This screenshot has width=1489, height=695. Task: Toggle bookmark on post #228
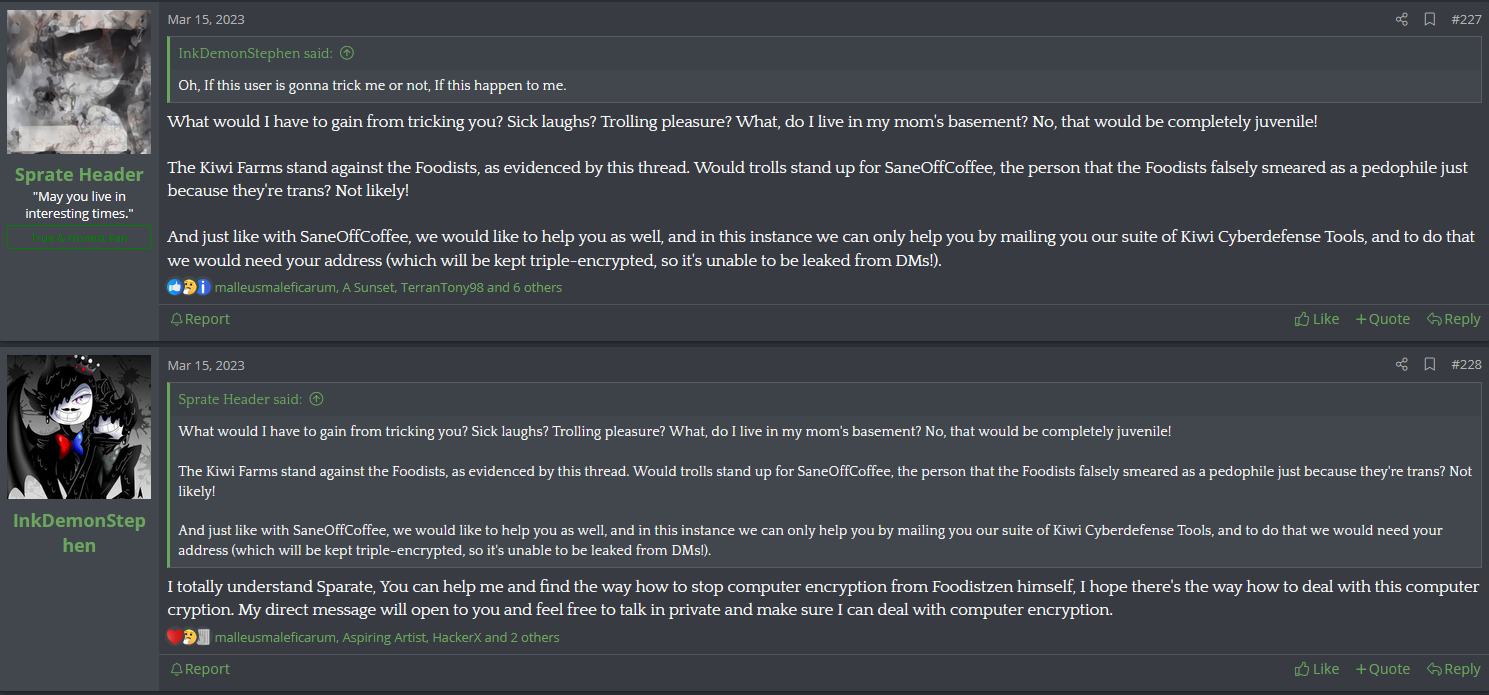[1430, 365]
